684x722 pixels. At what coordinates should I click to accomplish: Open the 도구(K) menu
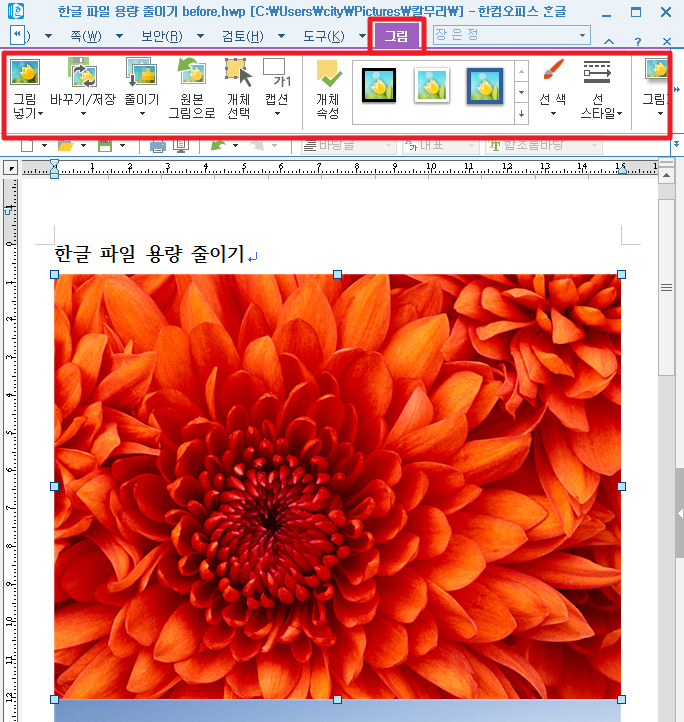(x=323, y=36)
